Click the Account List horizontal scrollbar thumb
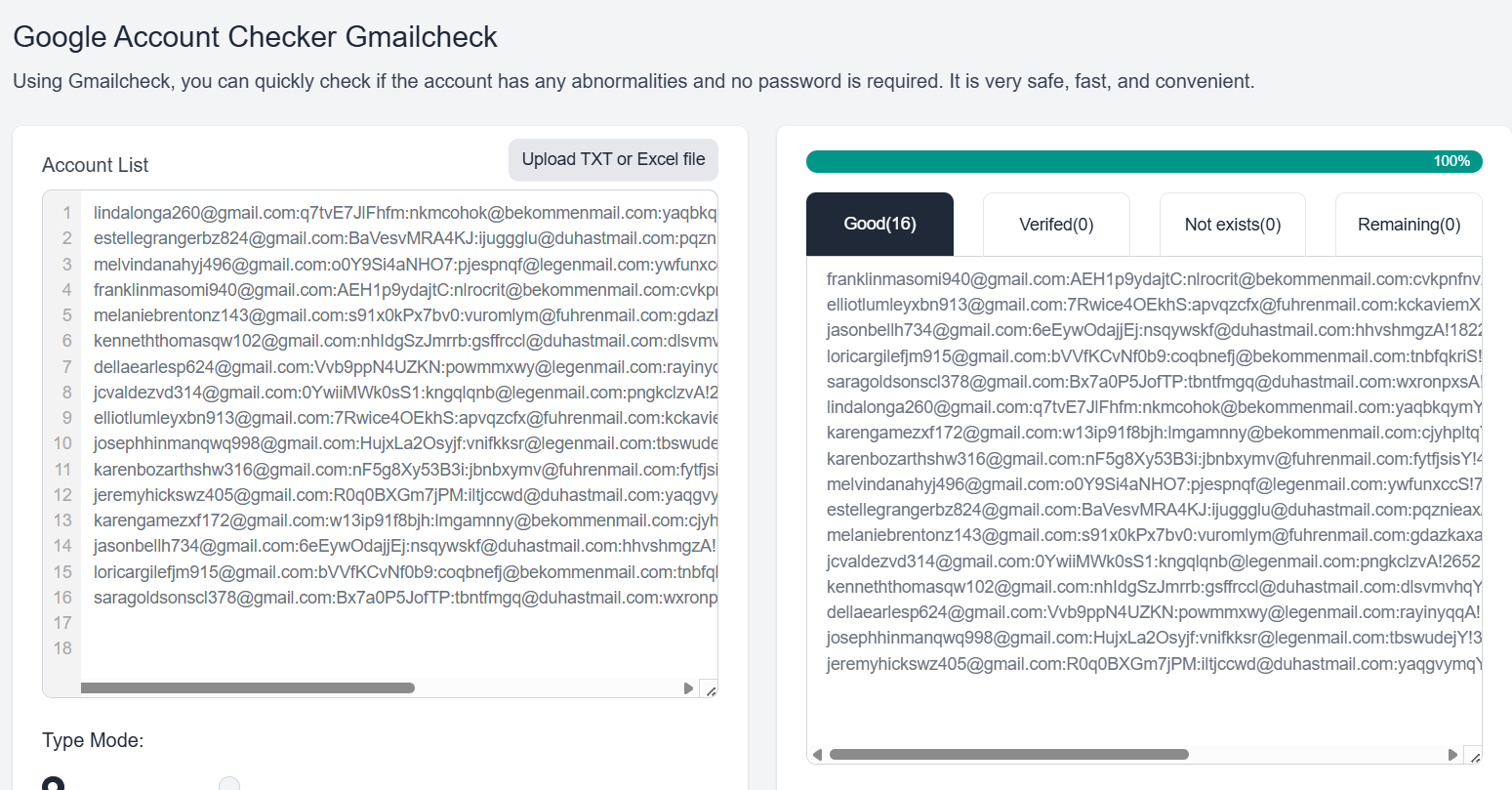Image resolution: width=1512 pixels, height=790 pixels. click(248, 688)
